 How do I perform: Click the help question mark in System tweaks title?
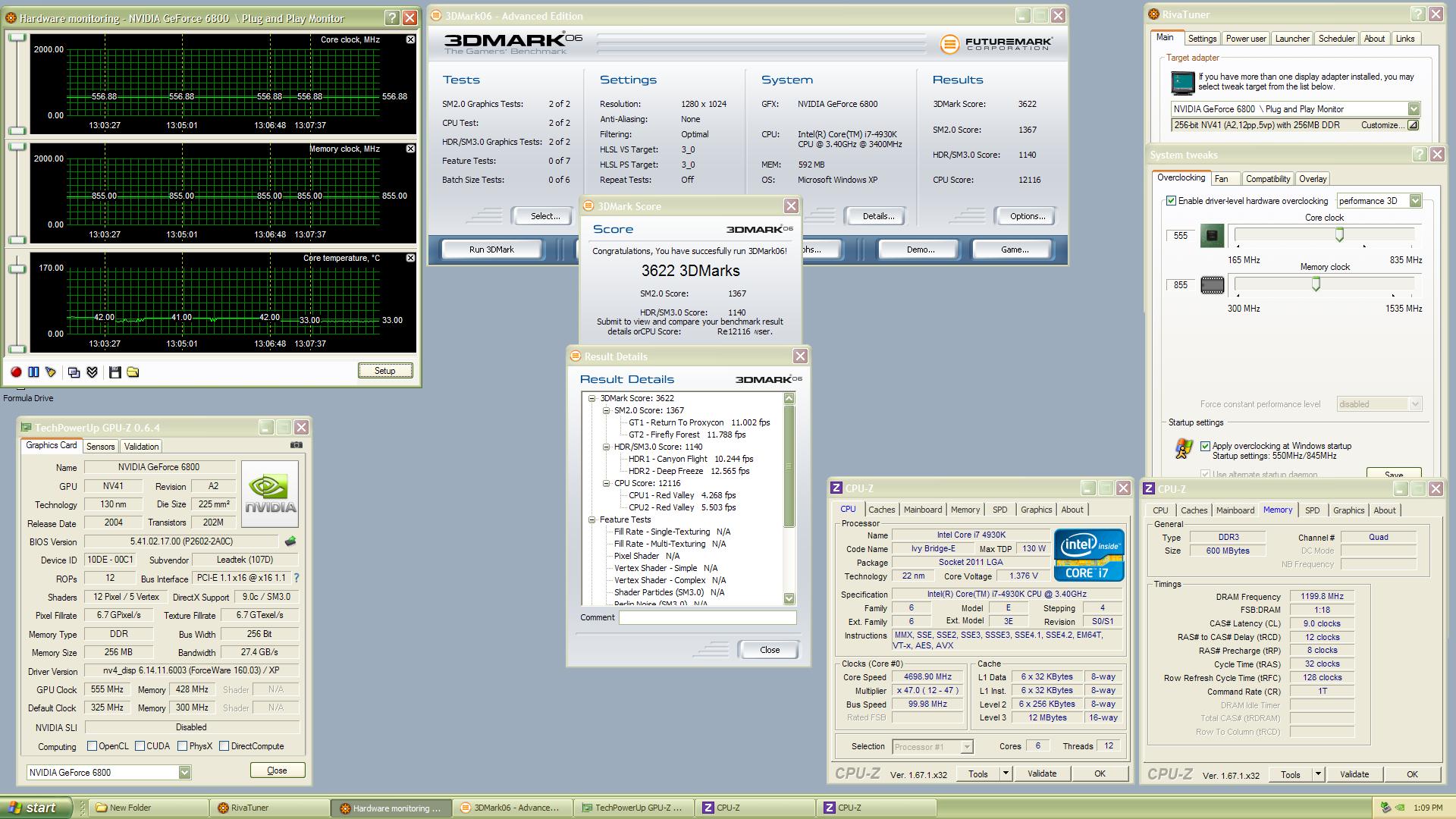click(1420, 155)
